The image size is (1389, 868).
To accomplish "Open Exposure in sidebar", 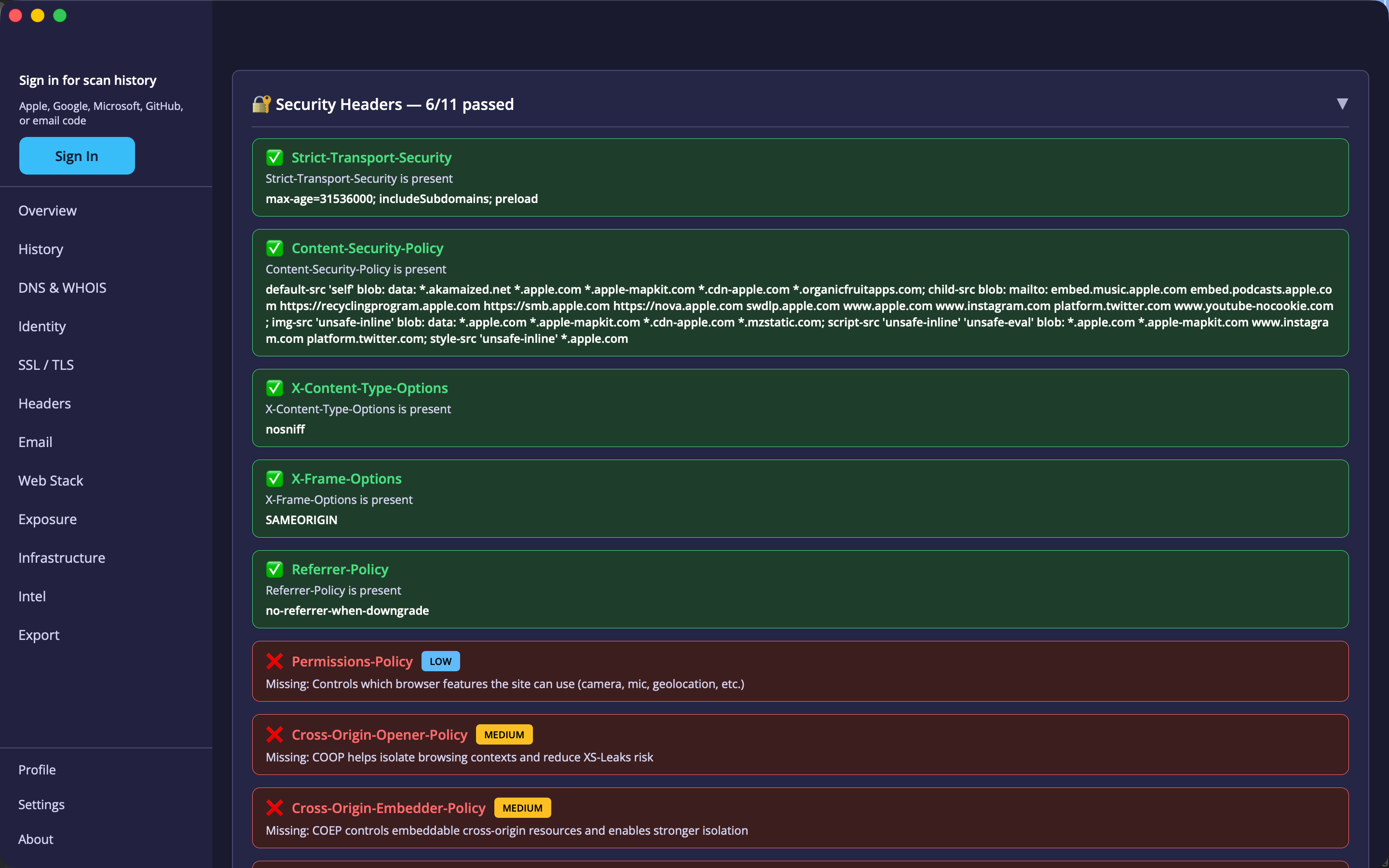I will click(x=48, y=519).
